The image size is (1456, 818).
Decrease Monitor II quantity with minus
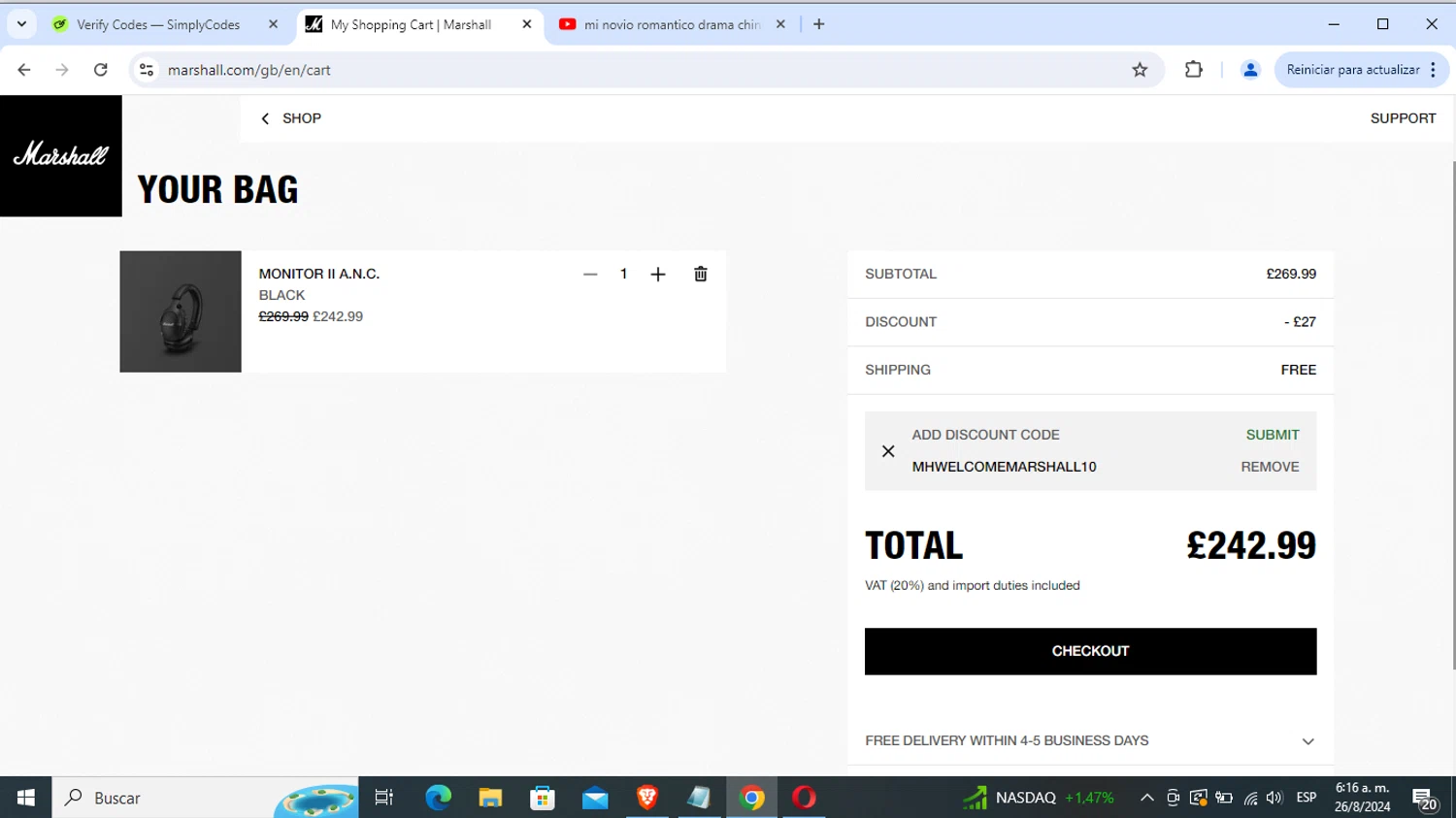click(x=590, y=275)
